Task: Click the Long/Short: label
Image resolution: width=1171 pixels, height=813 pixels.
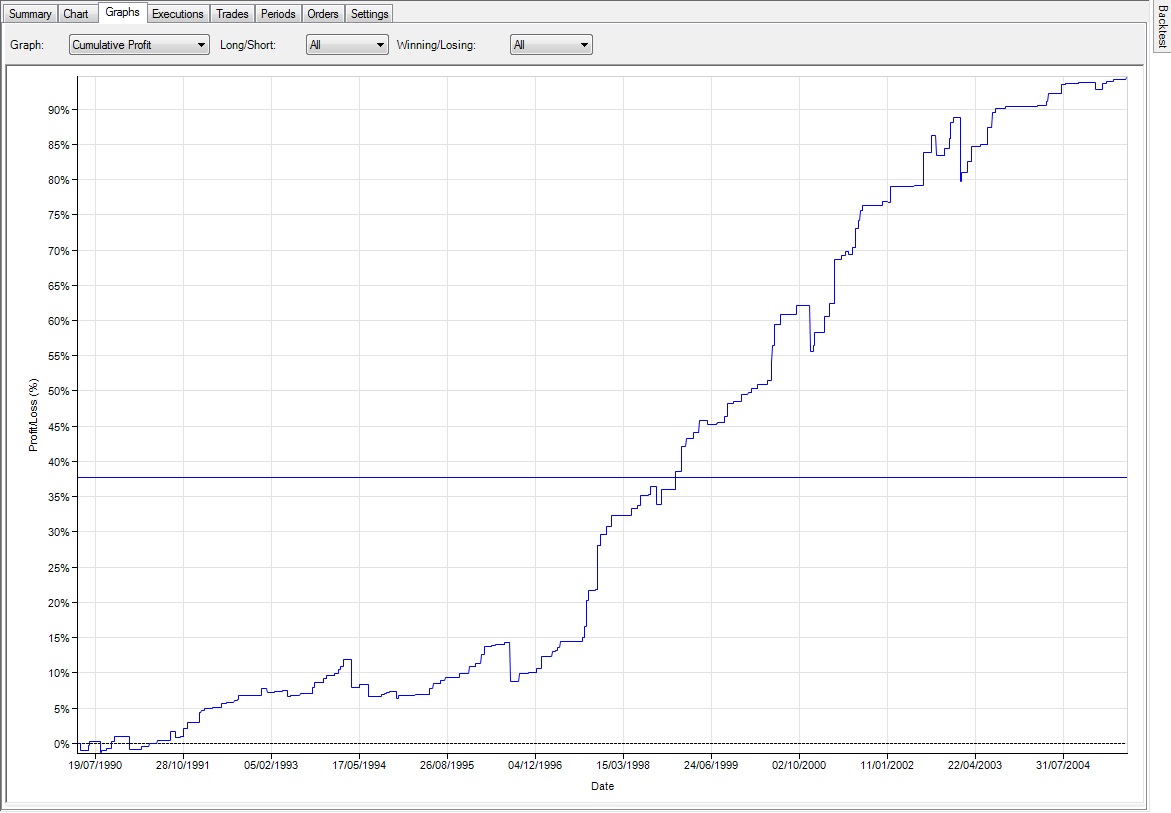Action: pyautogui.click(x=248, y=45)
